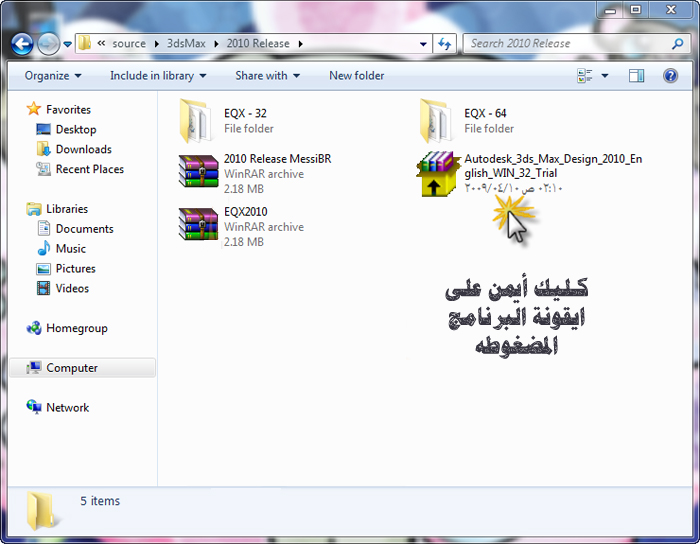Expand the arrow after 2010 Release breadcrumb
The width and height of the screenshot is (700, 544).
300,44
